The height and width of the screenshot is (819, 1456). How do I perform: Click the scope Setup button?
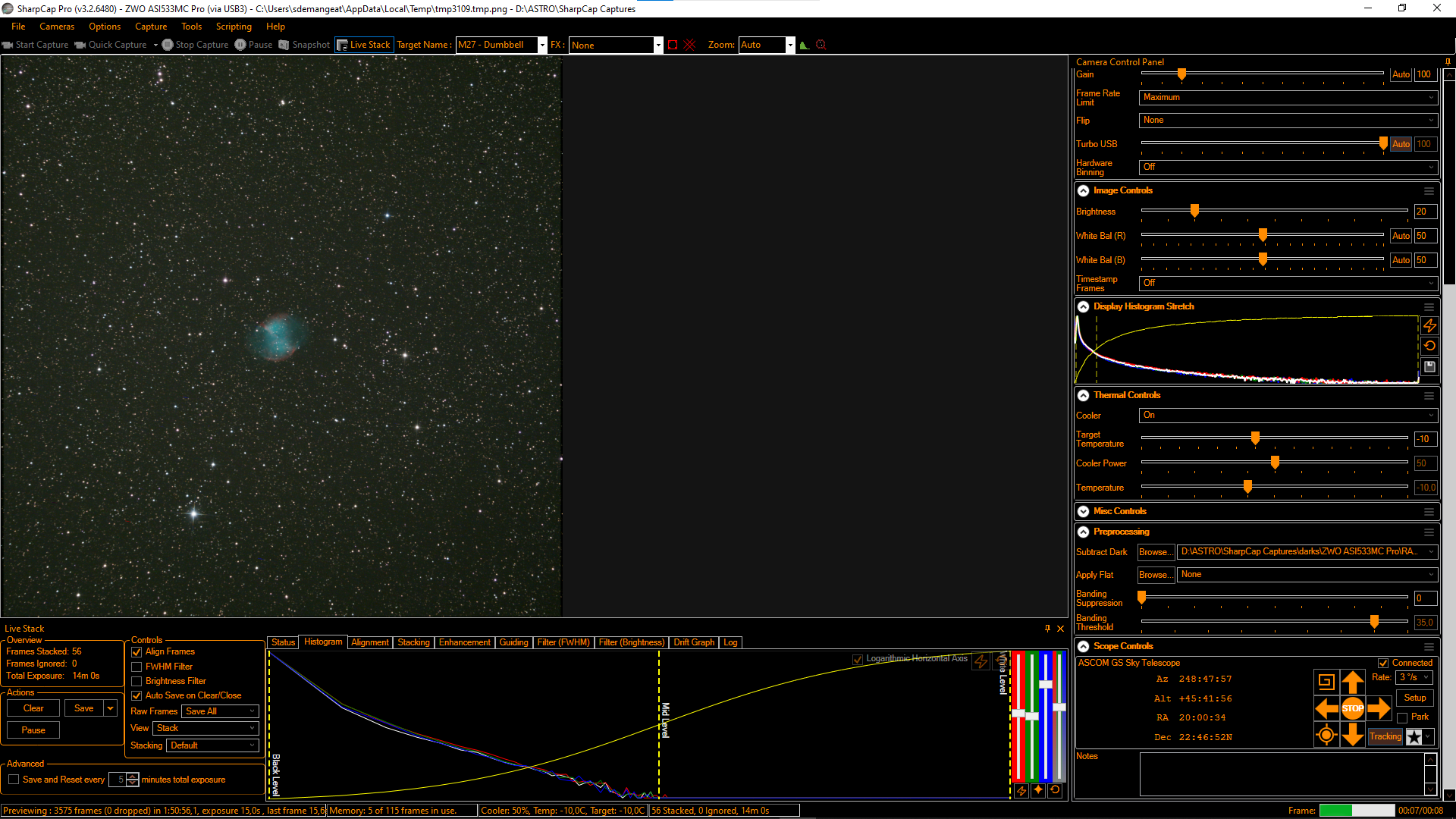pos(1414,698)
